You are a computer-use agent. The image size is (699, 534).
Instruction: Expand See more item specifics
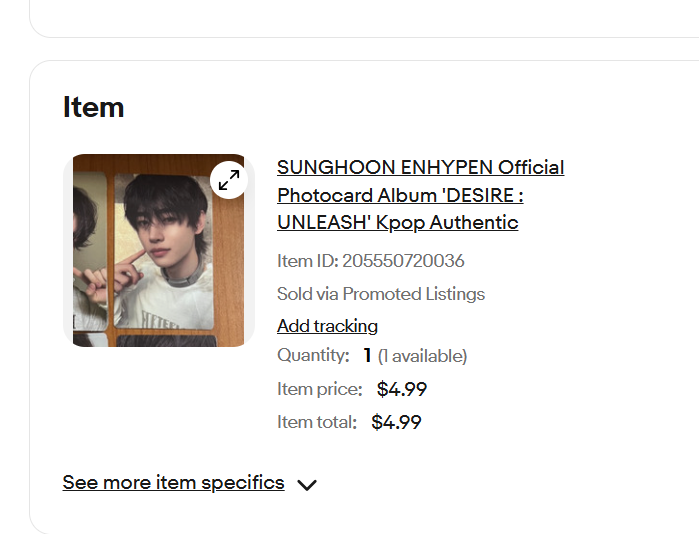point(173,482)
